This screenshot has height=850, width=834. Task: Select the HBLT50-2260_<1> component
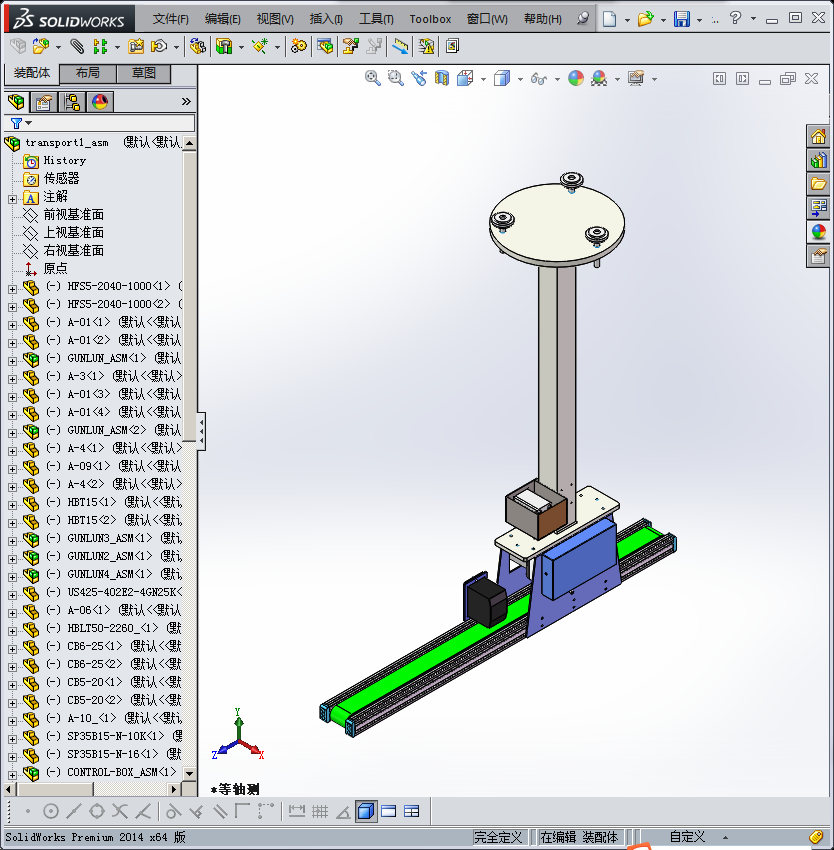(x=113, y=628)
